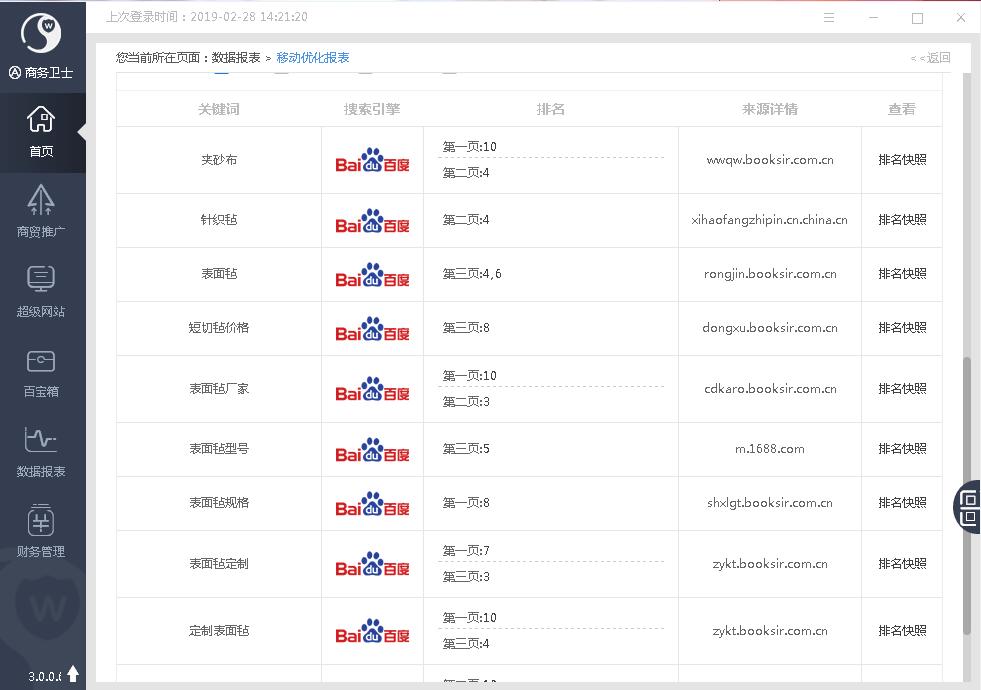
Task: Open 排名快照 for 定制表面毡 row
Action: [x=902, y=631]
